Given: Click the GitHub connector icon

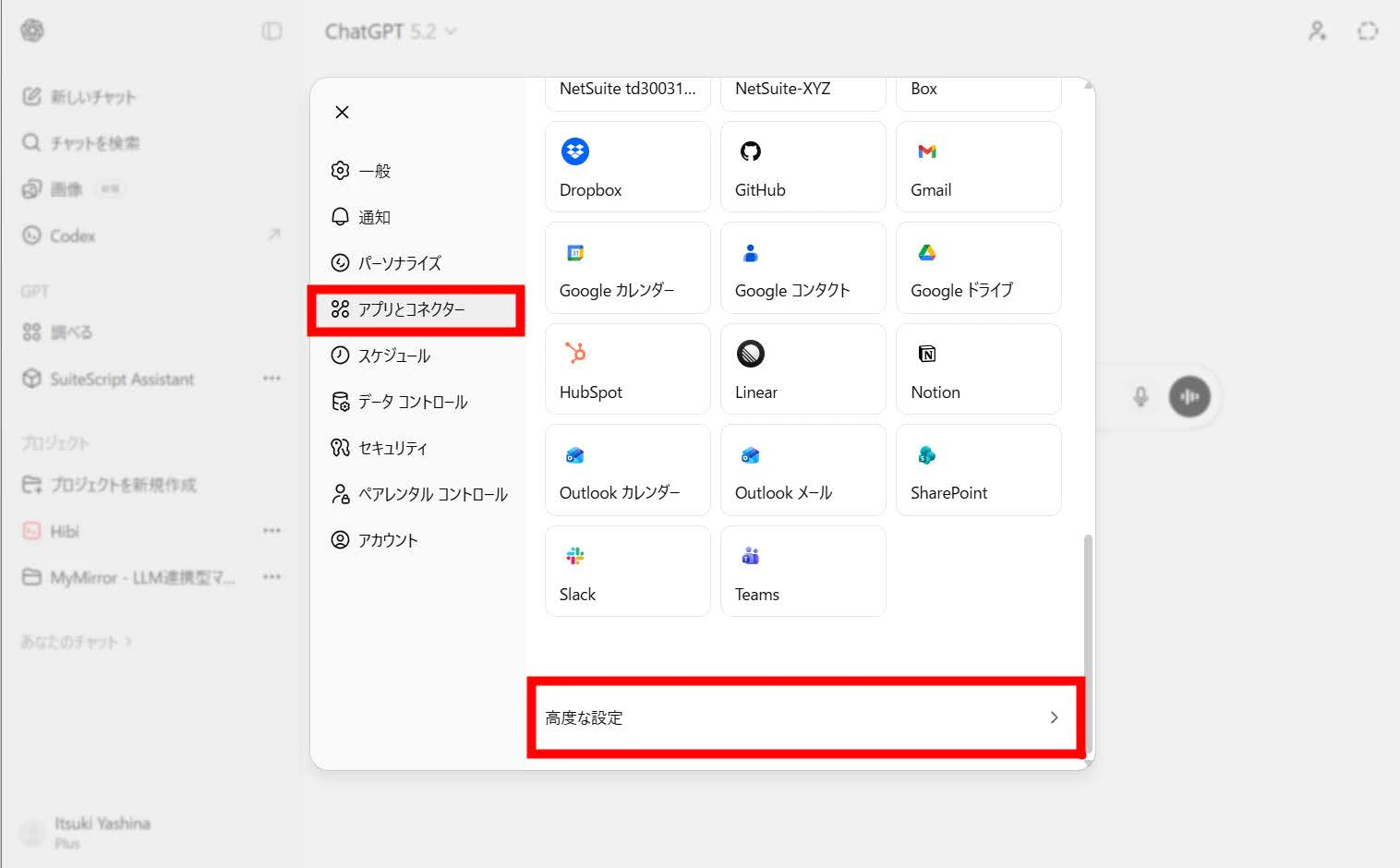Looking at the screenshot, I should (x=751, y=151).
